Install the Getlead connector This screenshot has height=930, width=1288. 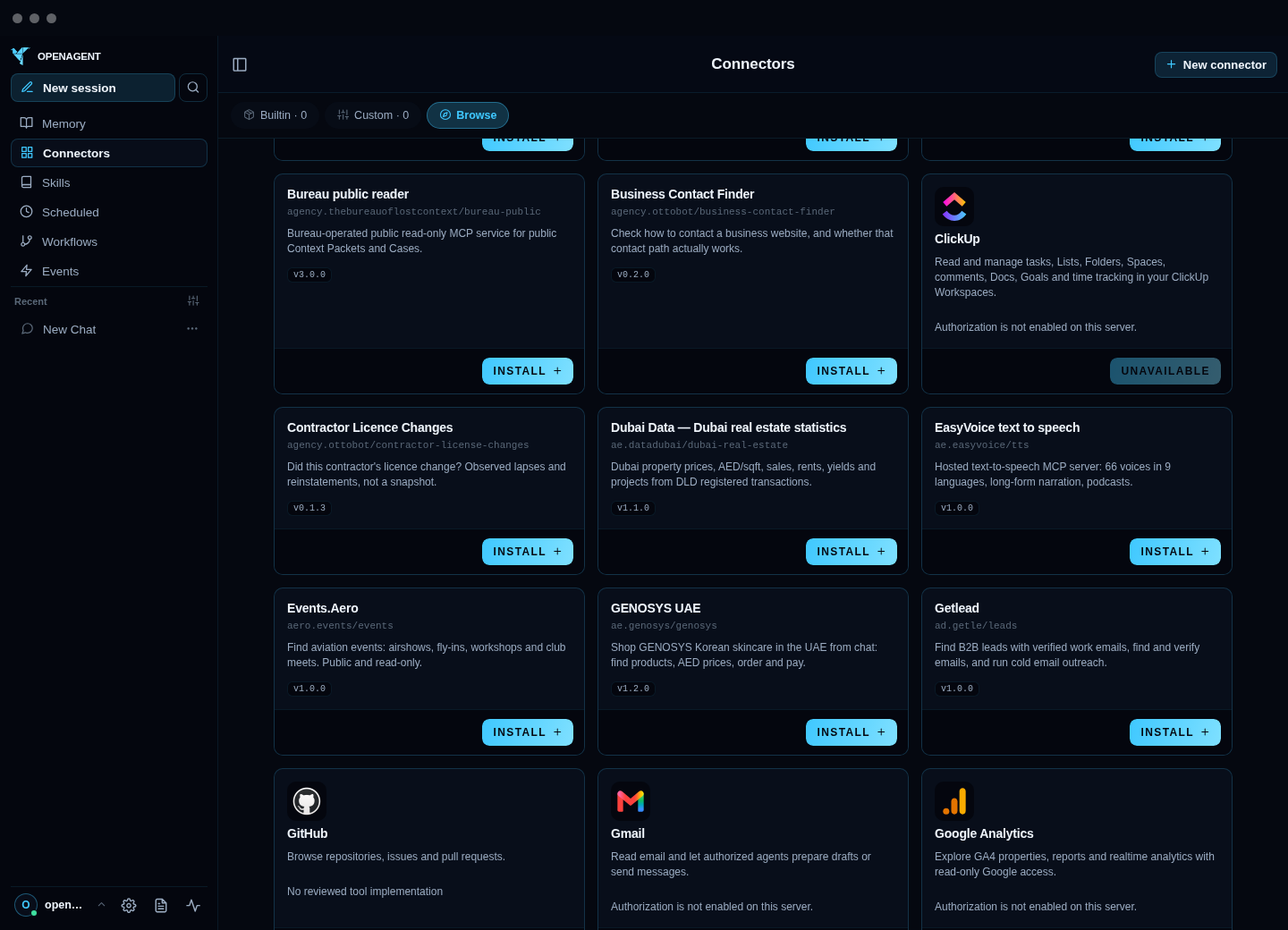click(1175, 732)
